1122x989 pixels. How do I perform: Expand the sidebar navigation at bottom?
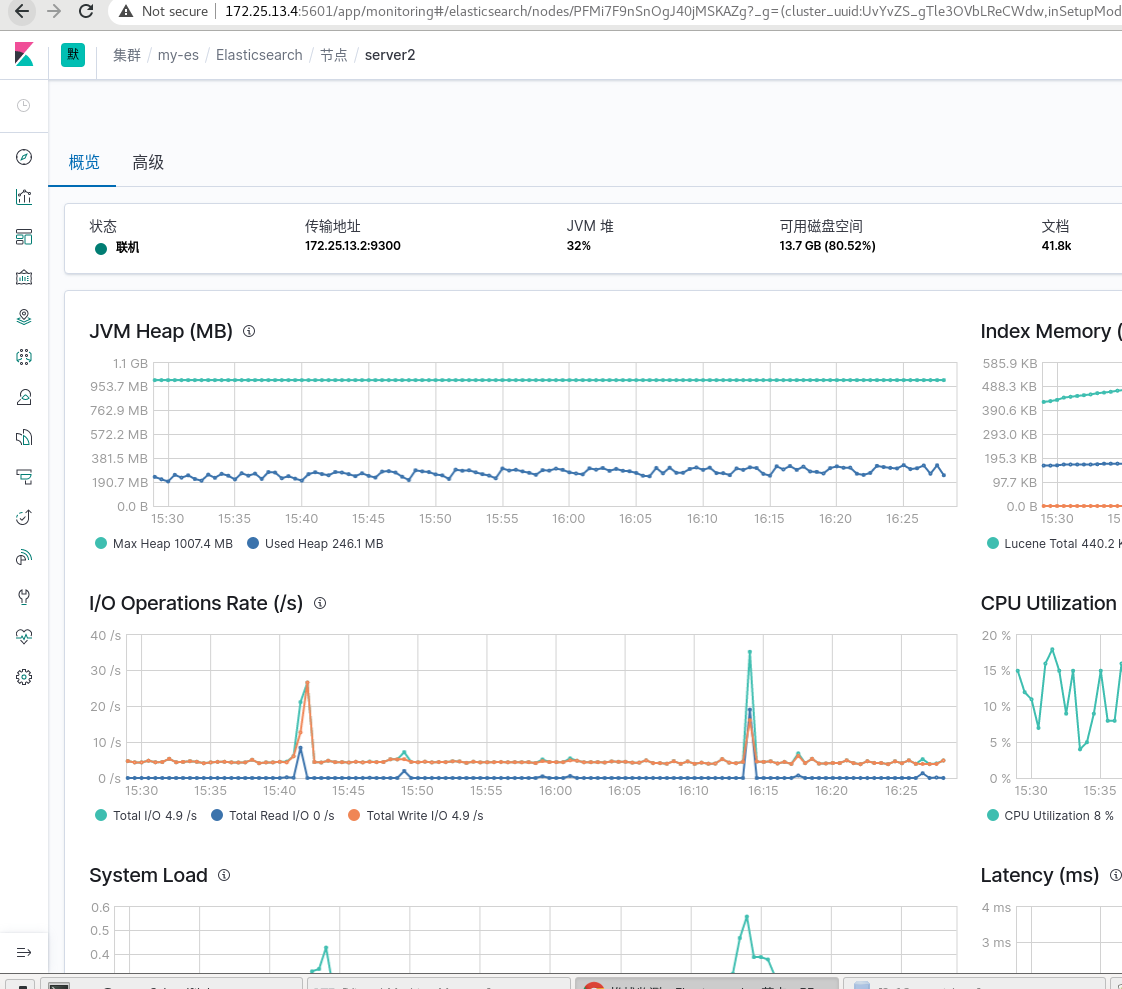coord(24,953)
